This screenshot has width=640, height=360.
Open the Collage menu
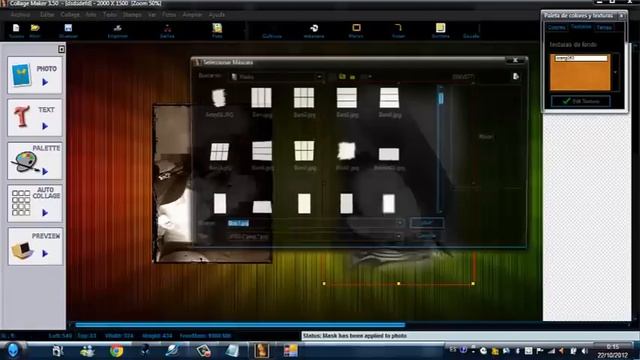point(70,14)
